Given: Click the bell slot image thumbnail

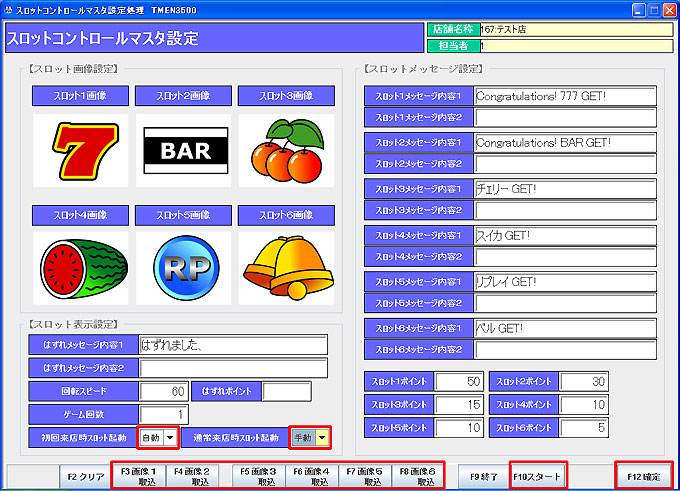Looking at the screenshot, I should (286, 268).
